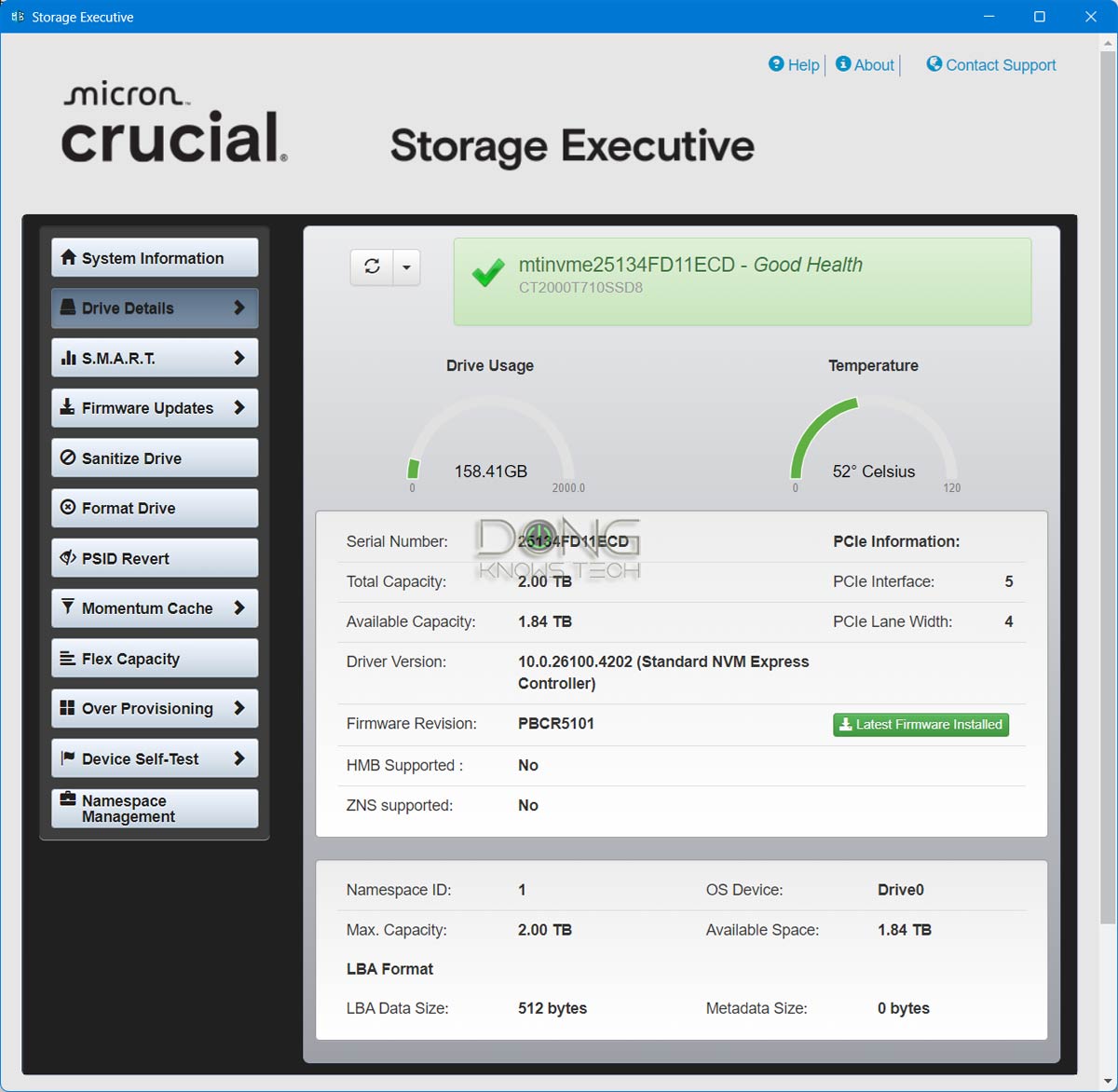Open Flex Capacity in sidebar
This screenshot has height=1092, width=1118.
[155, 658]
